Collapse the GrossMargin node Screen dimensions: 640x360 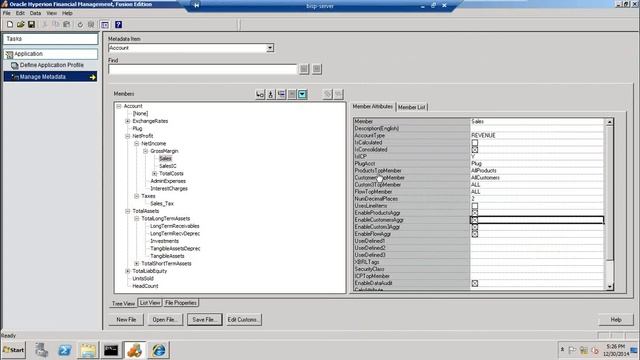(x=146, y=151)
